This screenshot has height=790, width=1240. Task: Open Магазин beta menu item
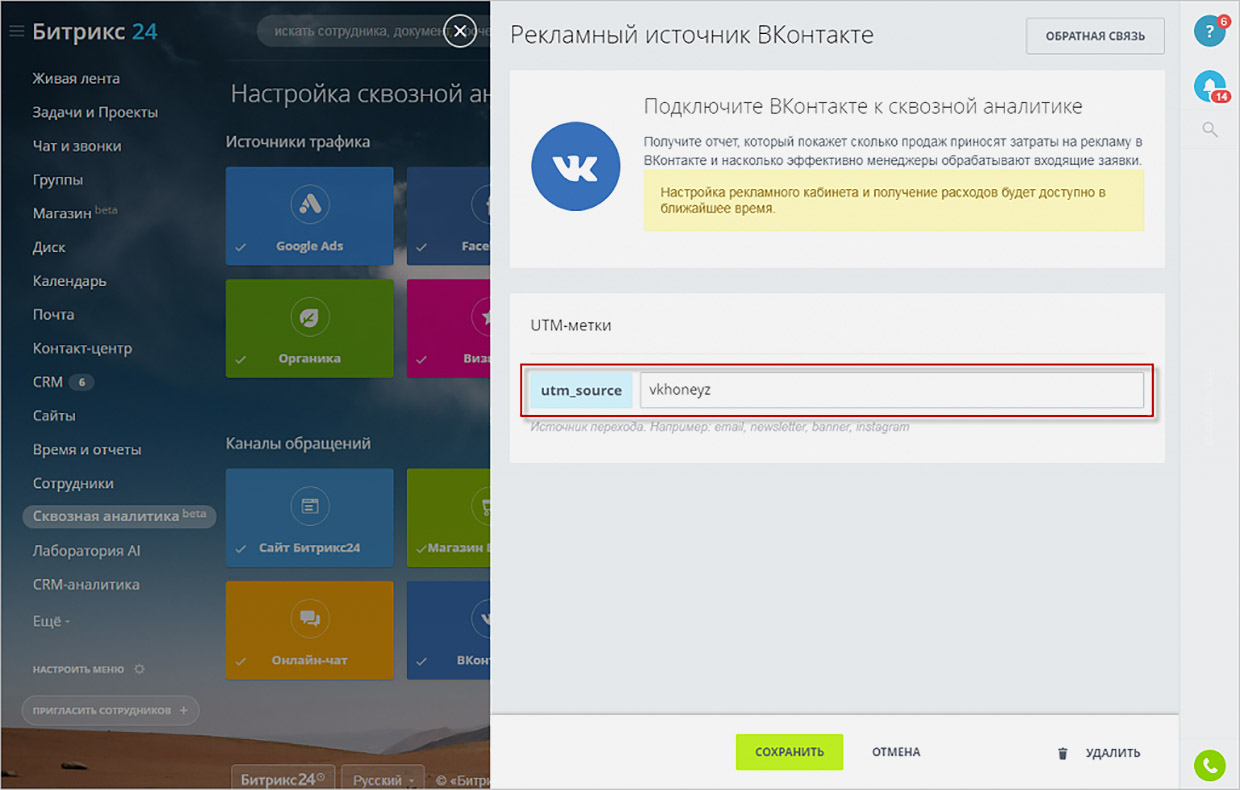(x=75, y=213)
